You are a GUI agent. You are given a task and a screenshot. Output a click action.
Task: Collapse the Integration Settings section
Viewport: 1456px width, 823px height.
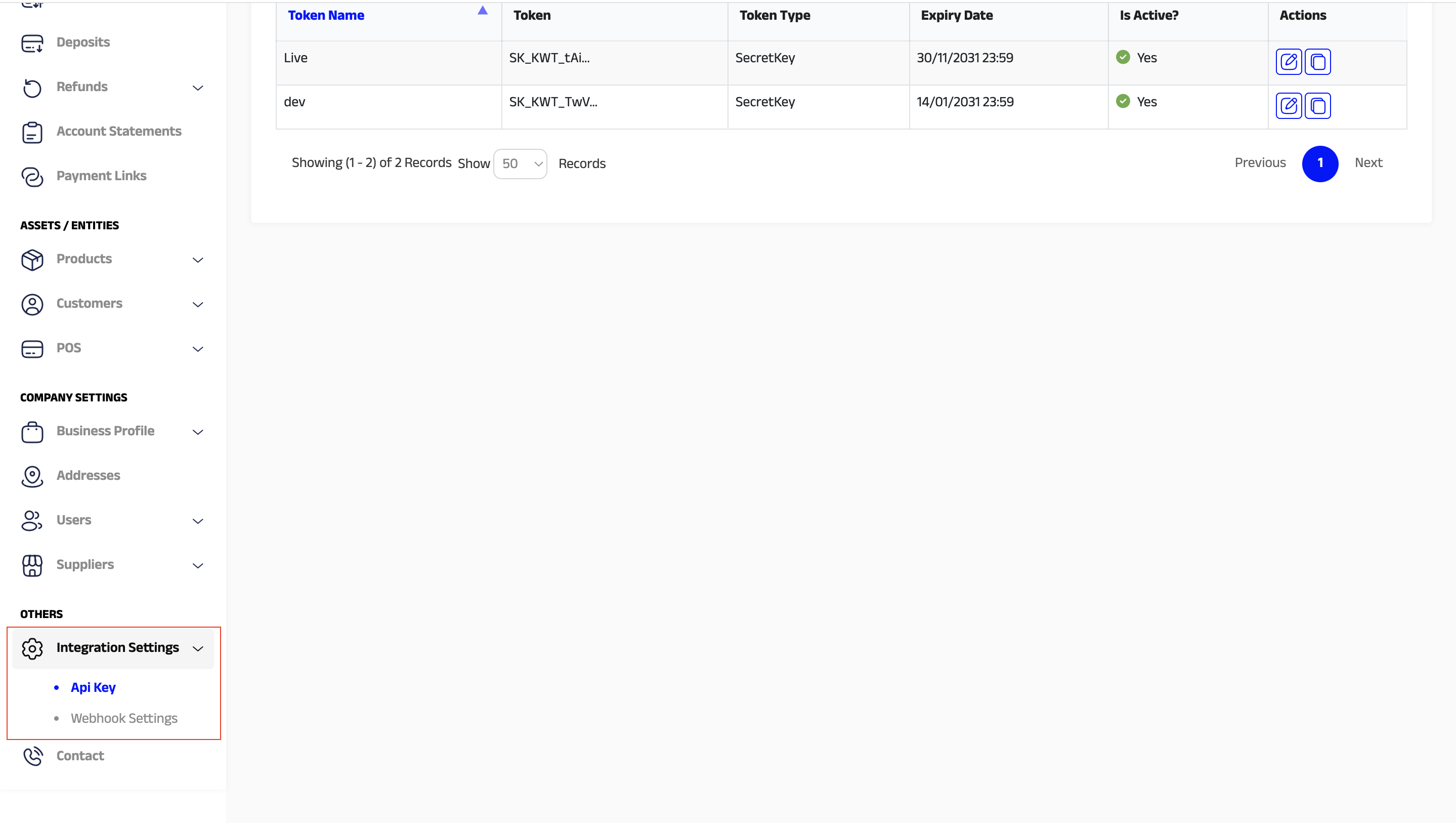[198, 649]
